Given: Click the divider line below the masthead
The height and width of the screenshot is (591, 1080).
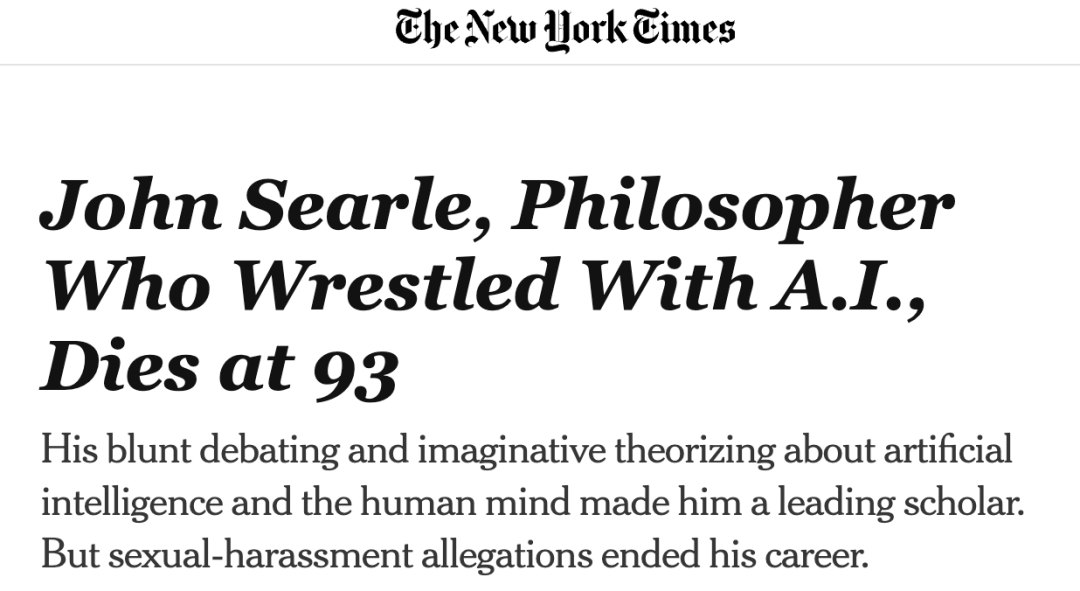Looking at the screenshot, I should pyautogui.click(x=540, y=65).
